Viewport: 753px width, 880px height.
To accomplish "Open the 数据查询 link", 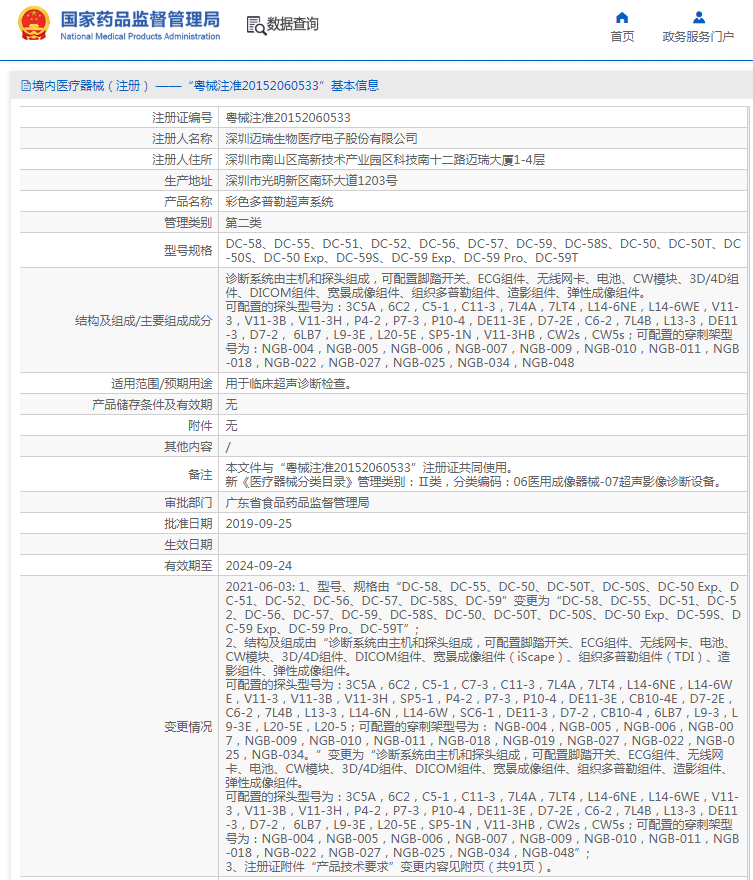I will click(292, 24).
